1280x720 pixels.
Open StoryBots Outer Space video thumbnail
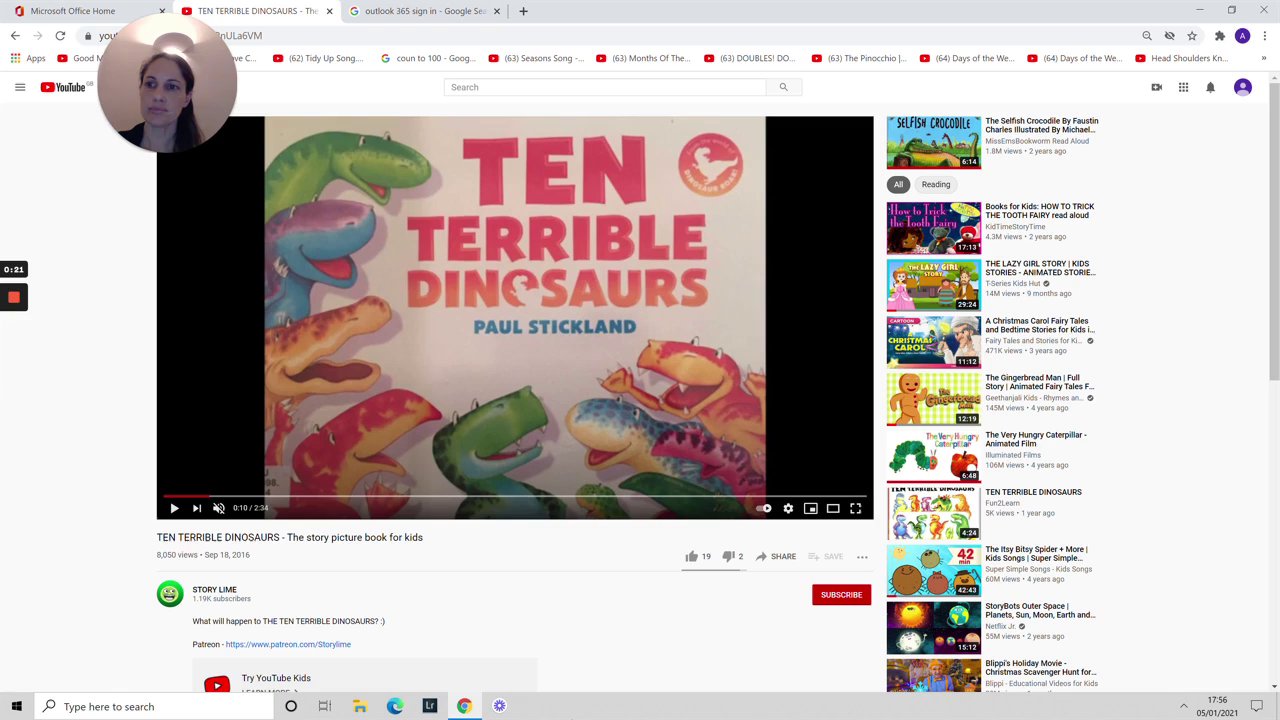point(934,627)
